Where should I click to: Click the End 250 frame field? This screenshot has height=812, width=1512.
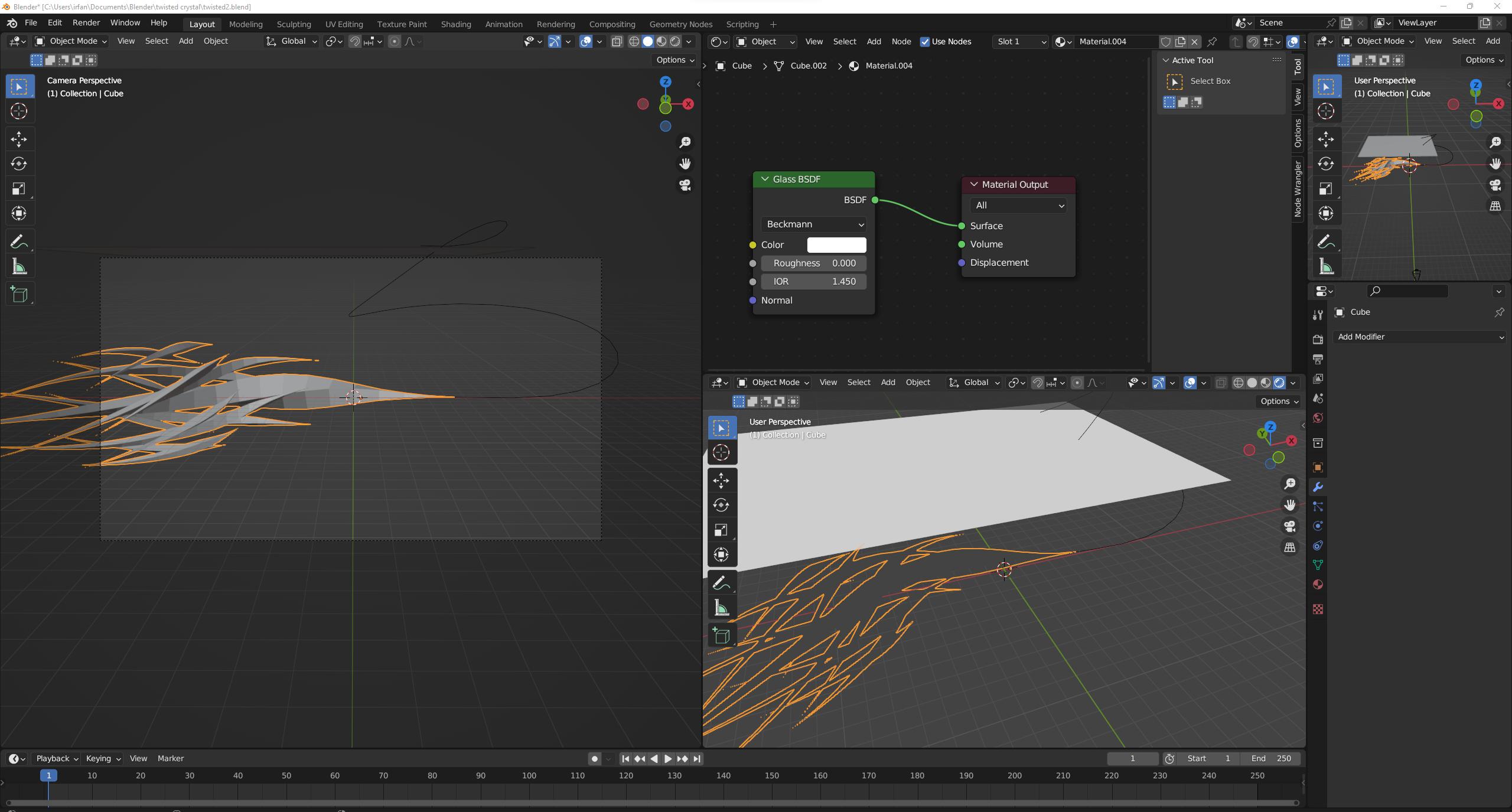click(1271, 758)
